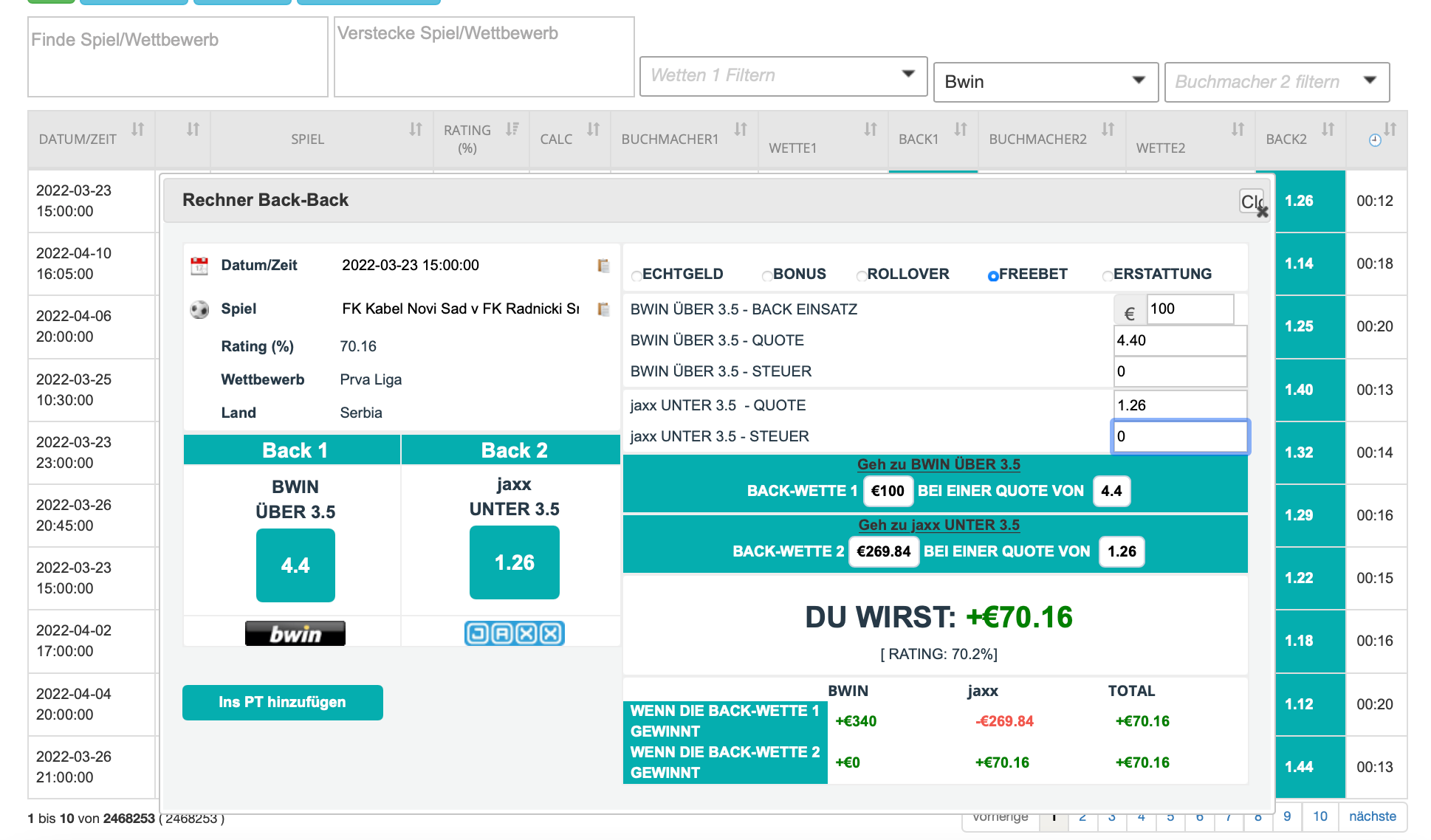Viewport: 1431px width, 840px height.
Task: Edit the jaxx UNTER 3.5 Steuer field
Action: point(1180,436)
